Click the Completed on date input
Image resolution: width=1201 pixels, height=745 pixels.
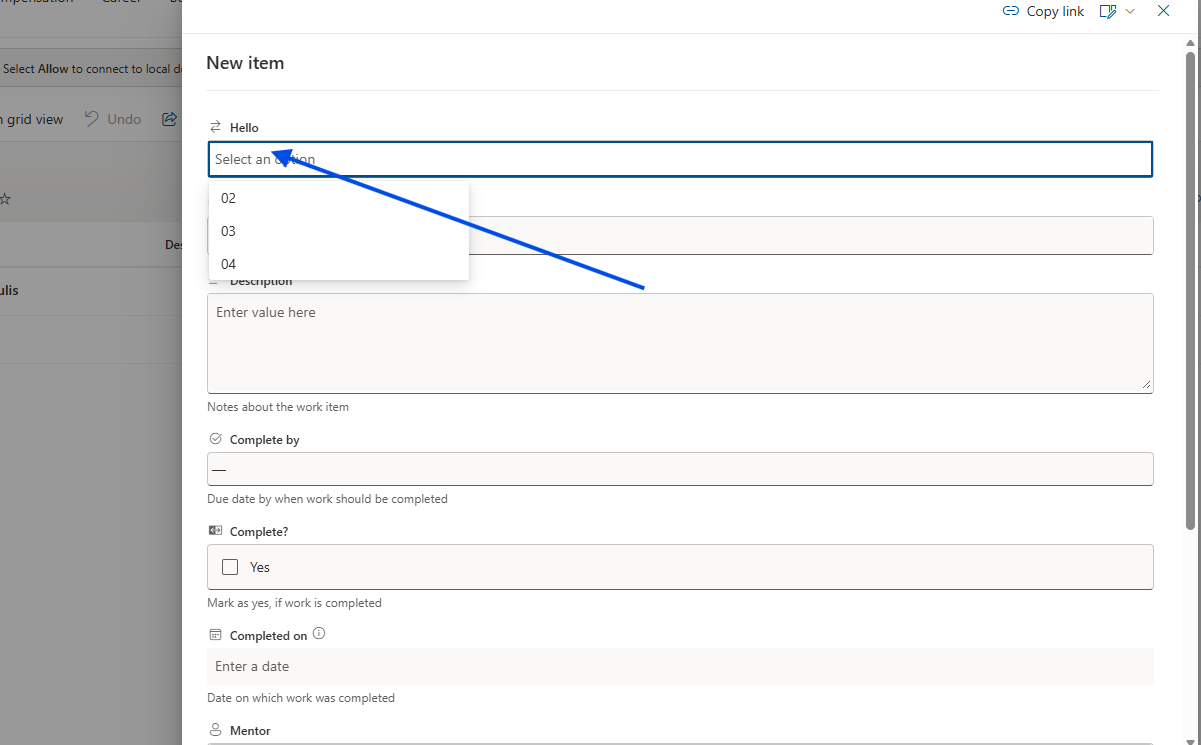click(x=680, y=666)
